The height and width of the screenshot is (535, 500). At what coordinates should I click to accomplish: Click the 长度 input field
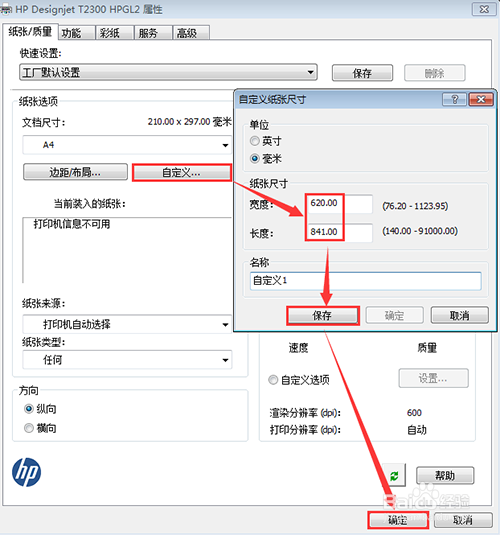340,233
